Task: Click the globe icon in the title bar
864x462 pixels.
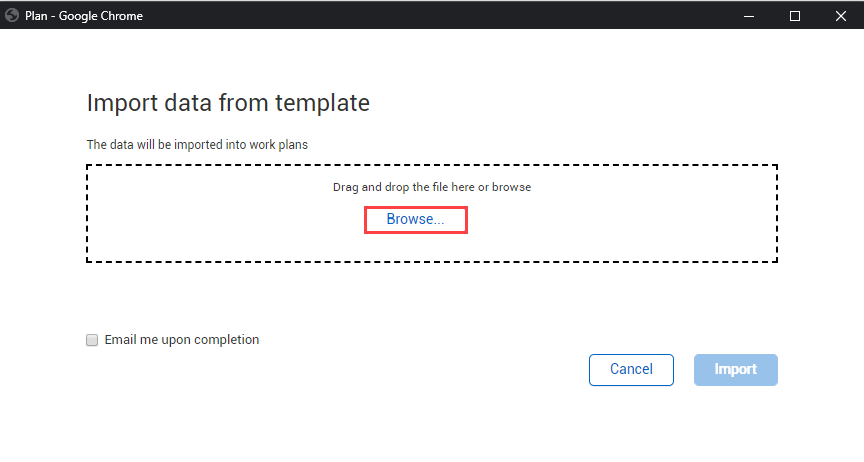Action: pos(12,15)
